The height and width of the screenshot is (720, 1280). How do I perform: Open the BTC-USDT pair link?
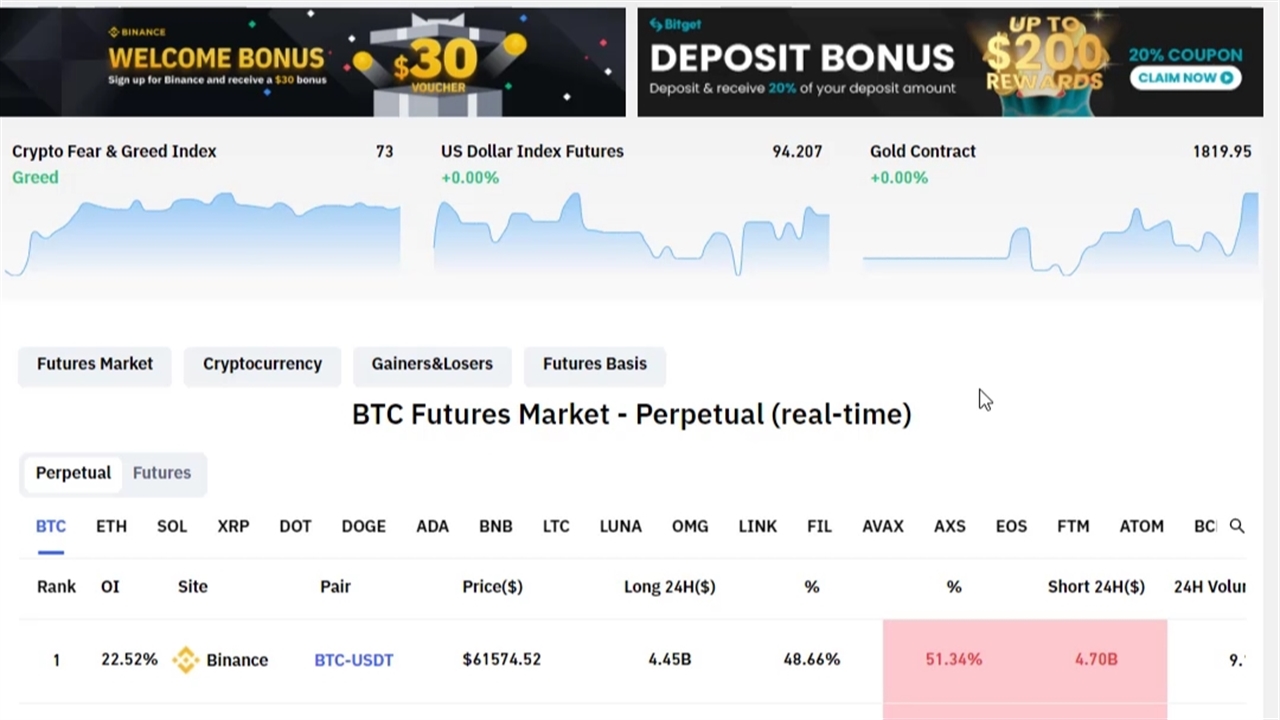354,660
